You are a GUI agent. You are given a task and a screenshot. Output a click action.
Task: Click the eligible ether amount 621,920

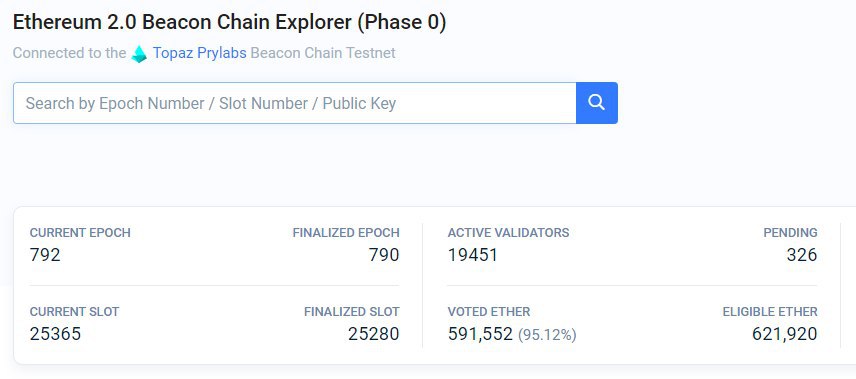785,334
